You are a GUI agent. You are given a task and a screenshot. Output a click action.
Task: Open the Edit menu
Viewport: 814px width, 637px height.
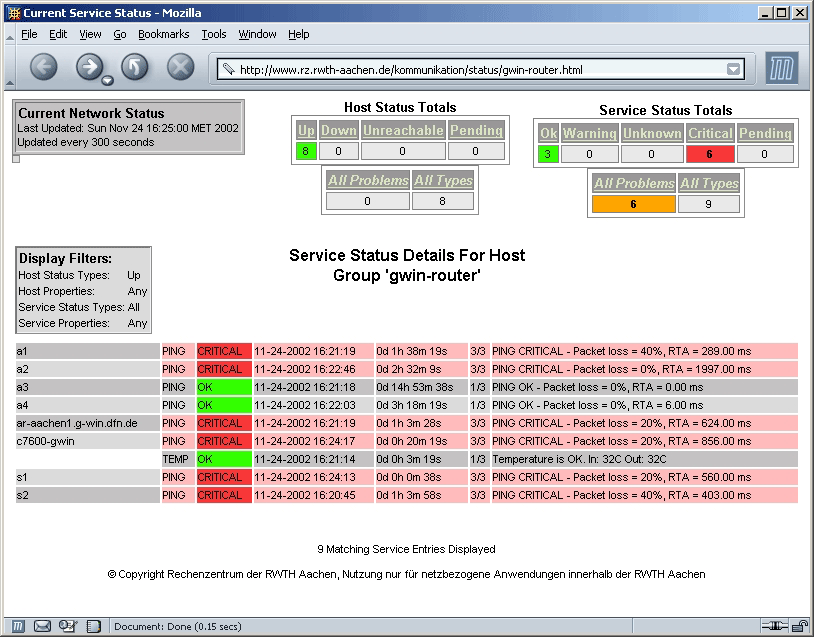pos(58,34)
